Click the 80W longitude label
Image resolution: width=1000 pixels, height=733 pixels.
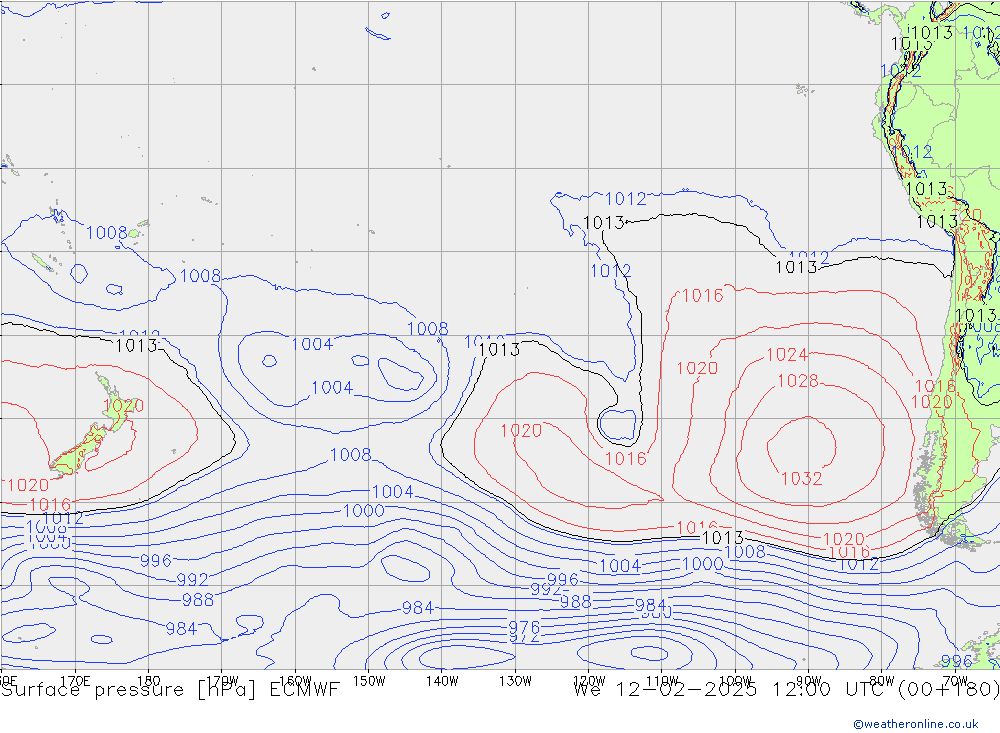[x=882, y=681]
